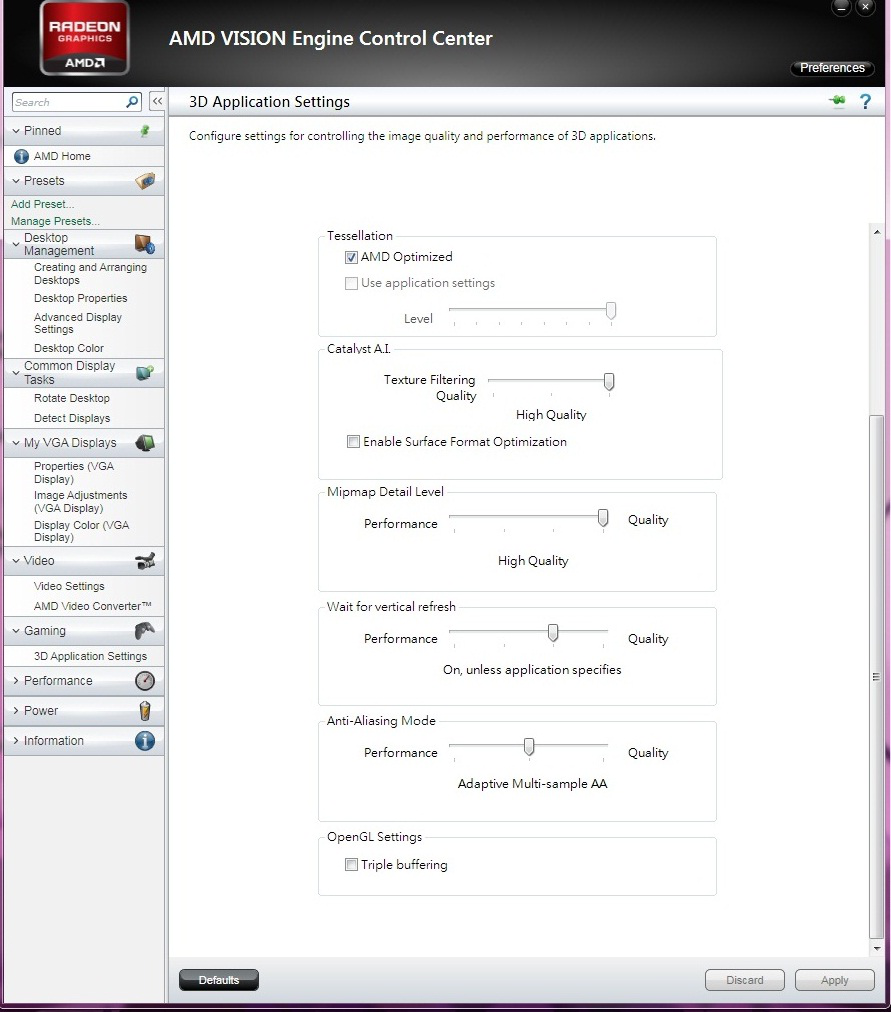The image size is (891, 1012).
Task: Click the Gaming controller icon
Action: coord(145,631)
